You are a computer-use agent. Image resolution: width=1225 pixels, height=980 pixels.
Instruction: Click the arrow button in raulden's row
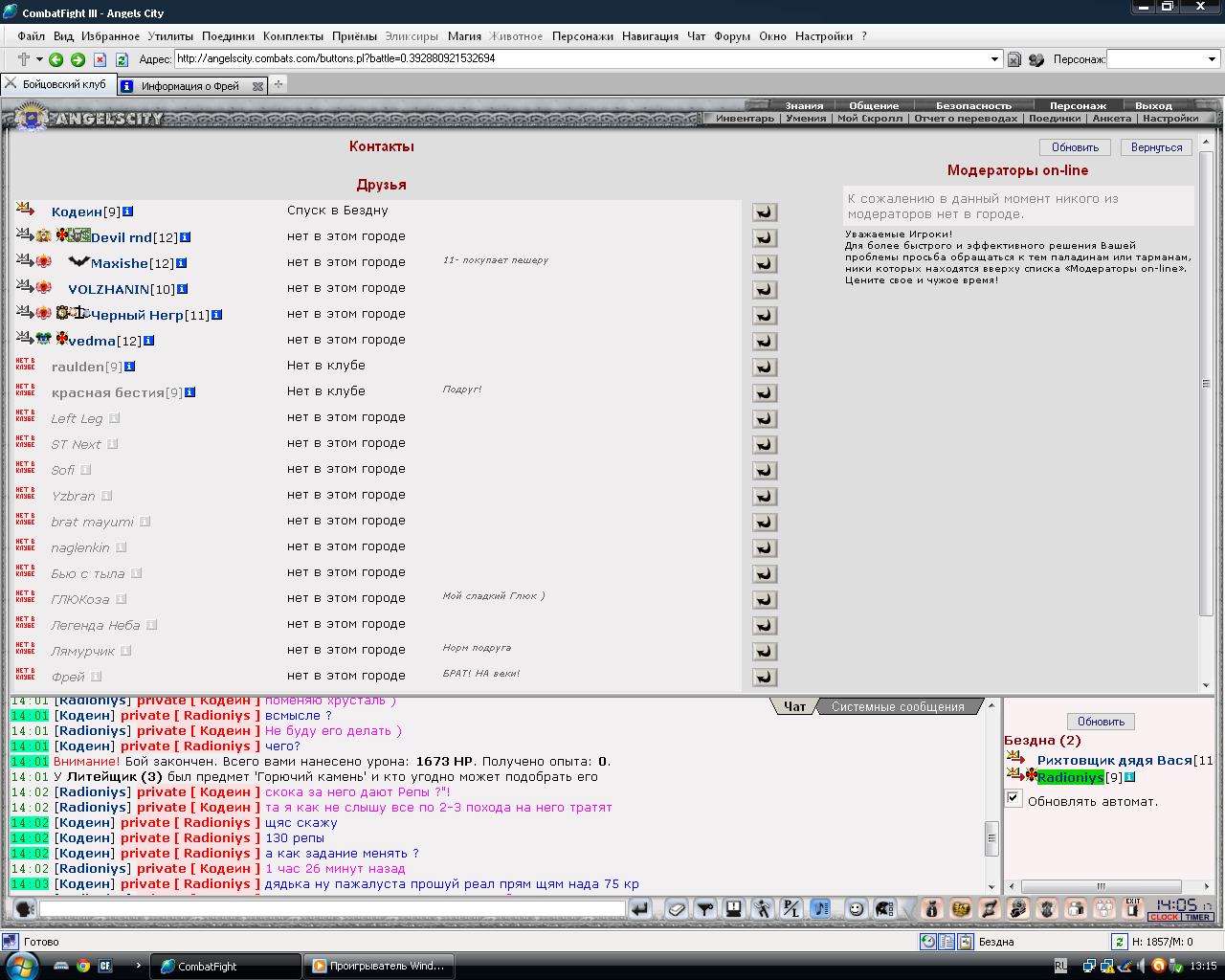tap(765, 367)
